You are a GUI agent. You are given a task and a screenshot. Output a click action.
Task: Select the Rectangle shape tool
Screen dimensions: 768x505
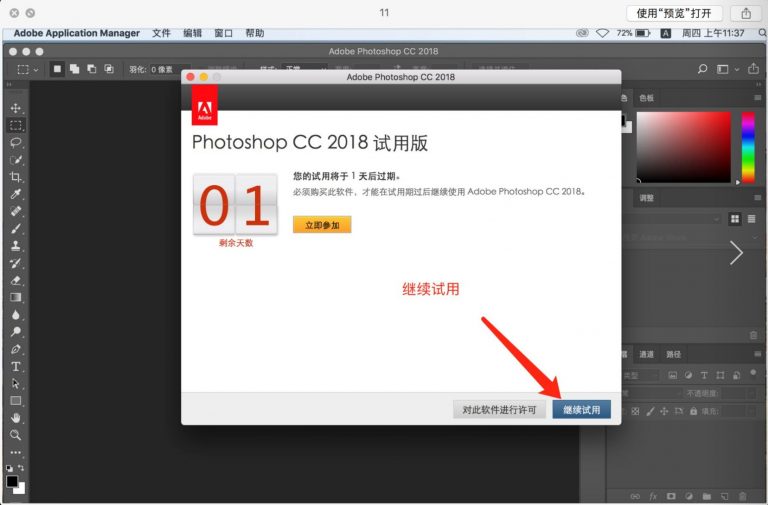click(16, 401)
